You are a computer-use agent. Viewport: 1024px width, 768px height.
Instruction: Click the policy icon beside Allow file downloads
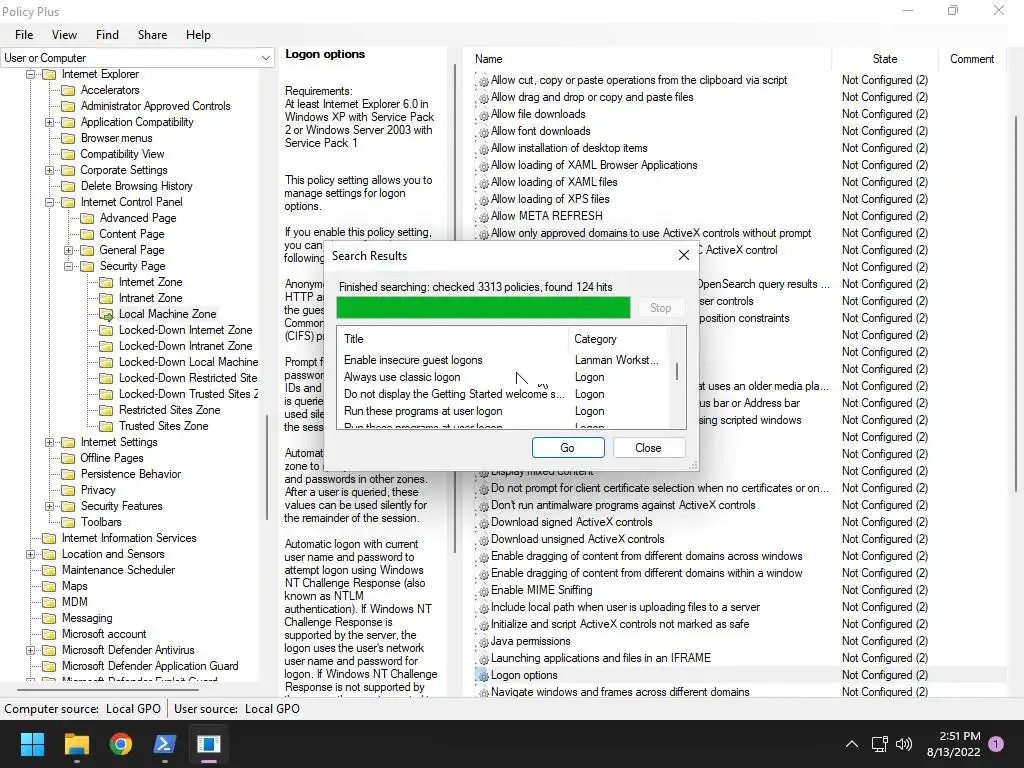(x=483, y=115)
